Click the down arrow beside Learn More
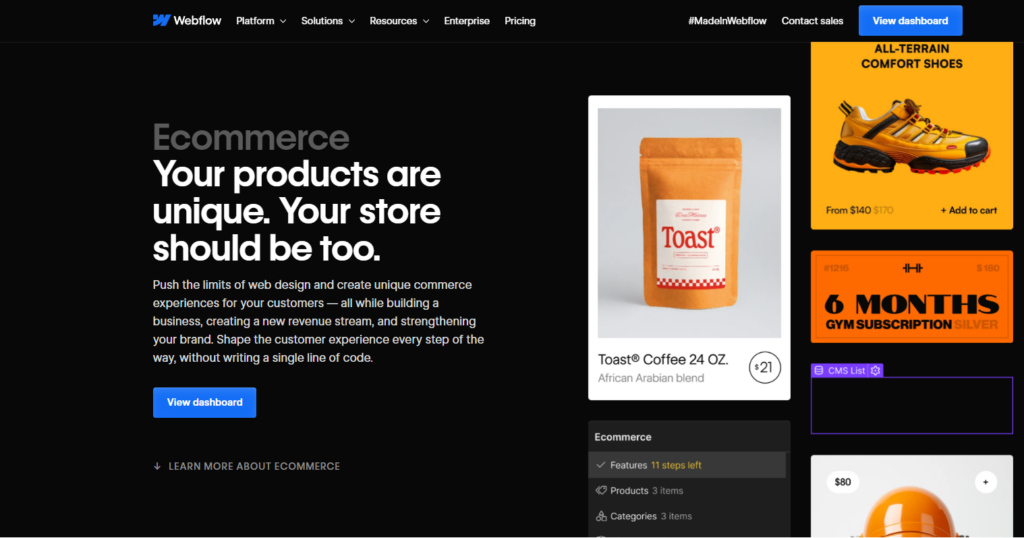 157,466
